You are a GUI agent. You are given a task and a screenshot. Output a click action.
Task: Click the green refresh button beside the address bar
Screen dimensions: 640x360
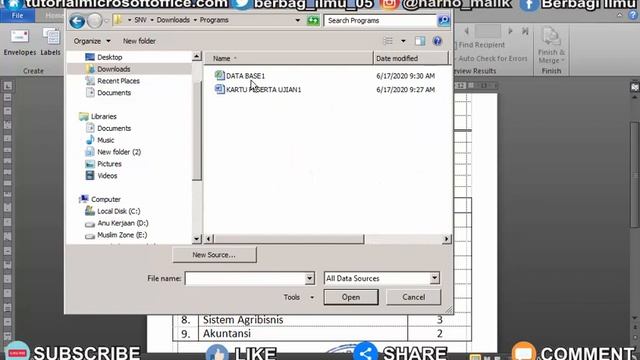(x=313, y=20)
